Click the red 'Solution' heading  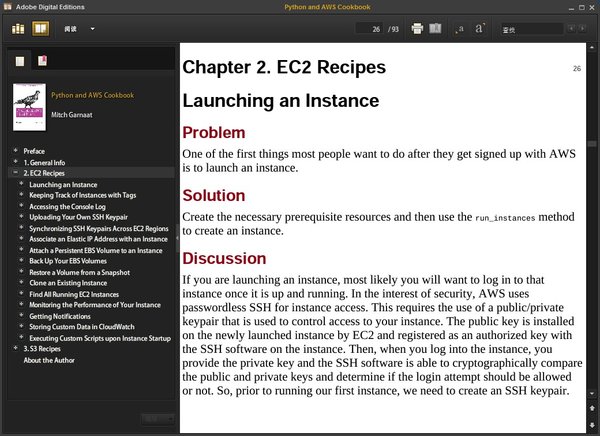pos(214,195)
